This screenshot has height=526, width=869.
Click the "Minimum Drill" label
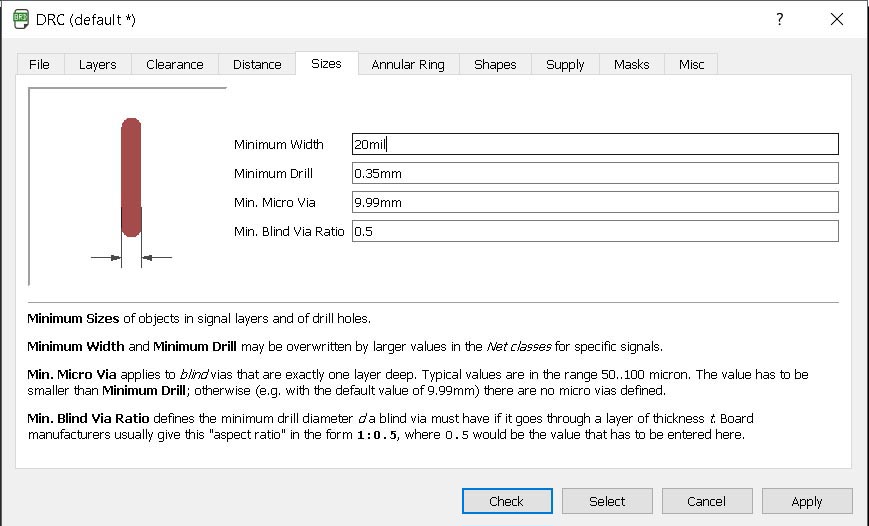273,173
